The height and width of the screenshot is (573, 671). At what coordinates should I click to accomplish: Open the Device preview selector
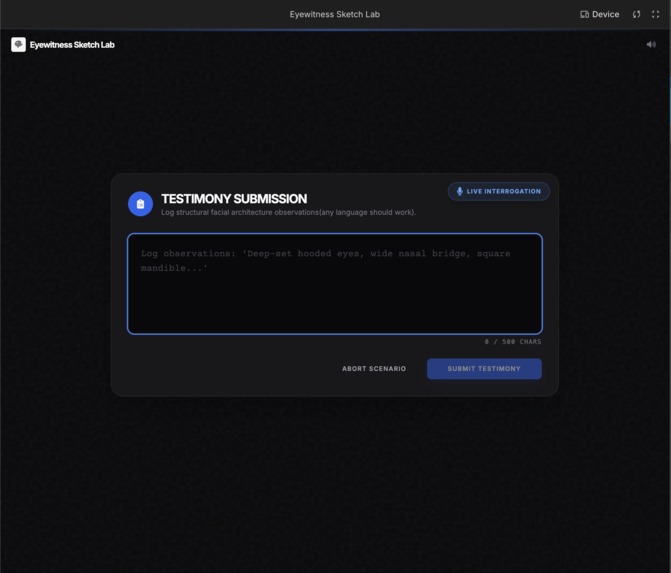click(x=600, y=14)
